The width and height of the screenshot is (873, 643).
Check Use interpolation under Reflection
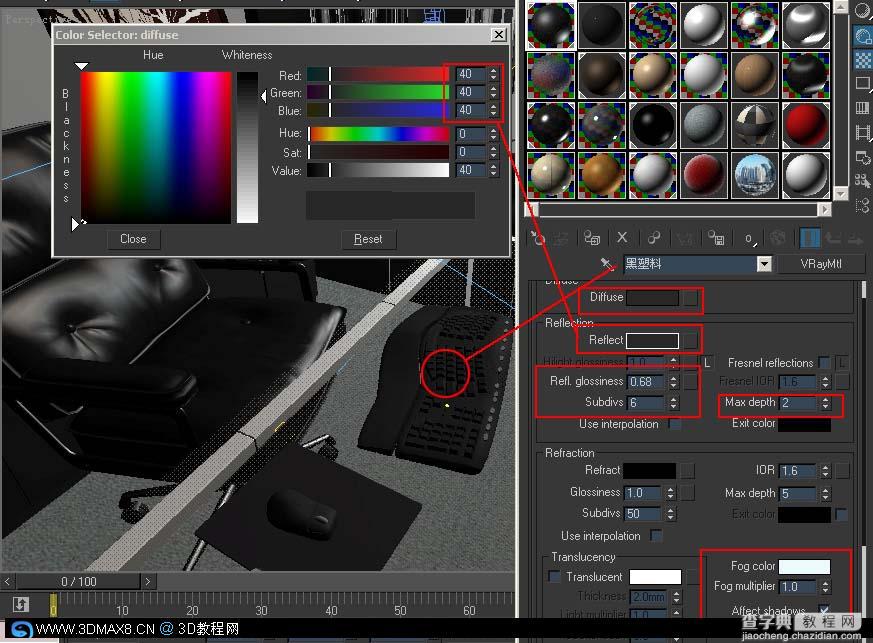[x=674, y=424]
